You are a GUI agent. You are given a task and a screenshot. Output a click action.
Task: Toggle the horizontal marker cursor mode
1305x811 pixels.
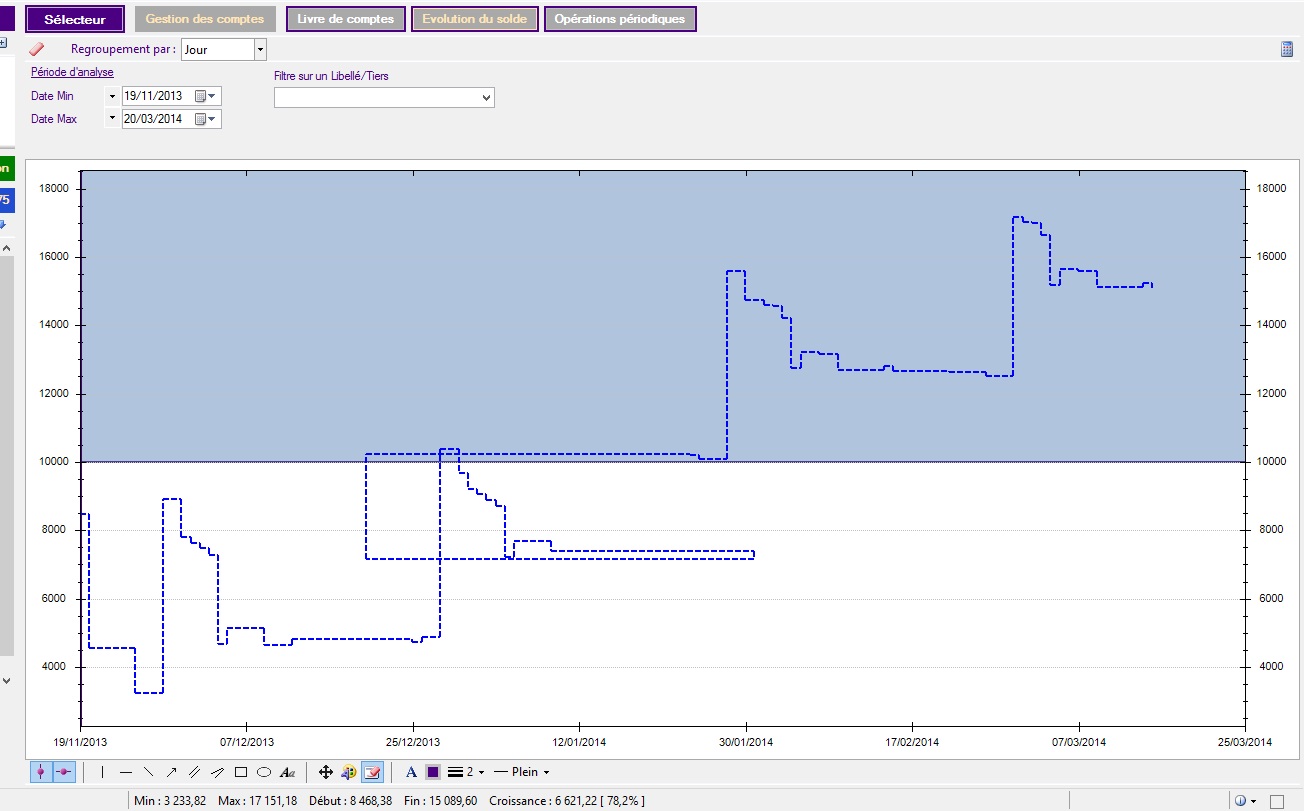66,772
